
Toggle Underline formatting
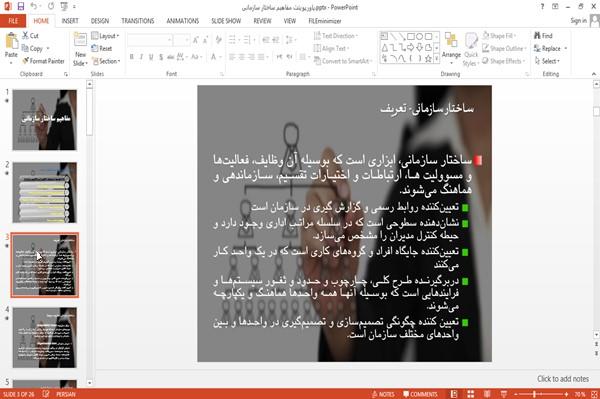click(x=151, y=57)
